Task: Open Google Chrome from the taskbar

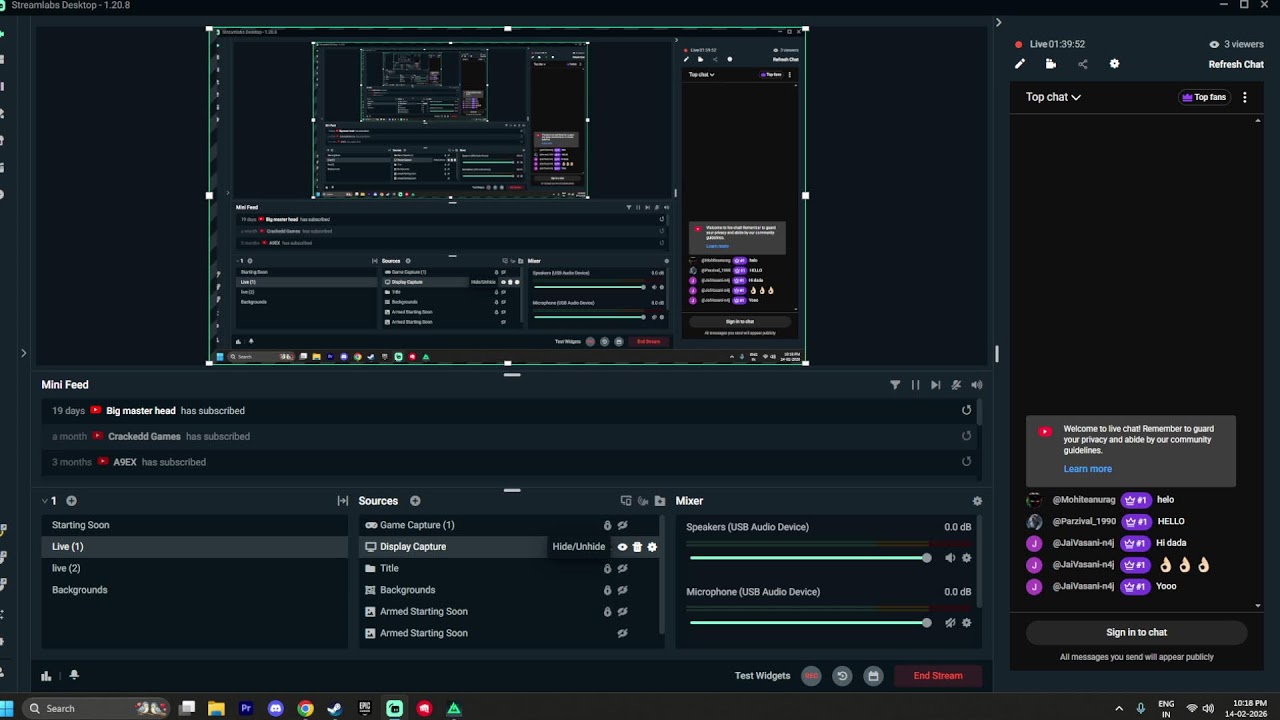Action: [305, 708]
